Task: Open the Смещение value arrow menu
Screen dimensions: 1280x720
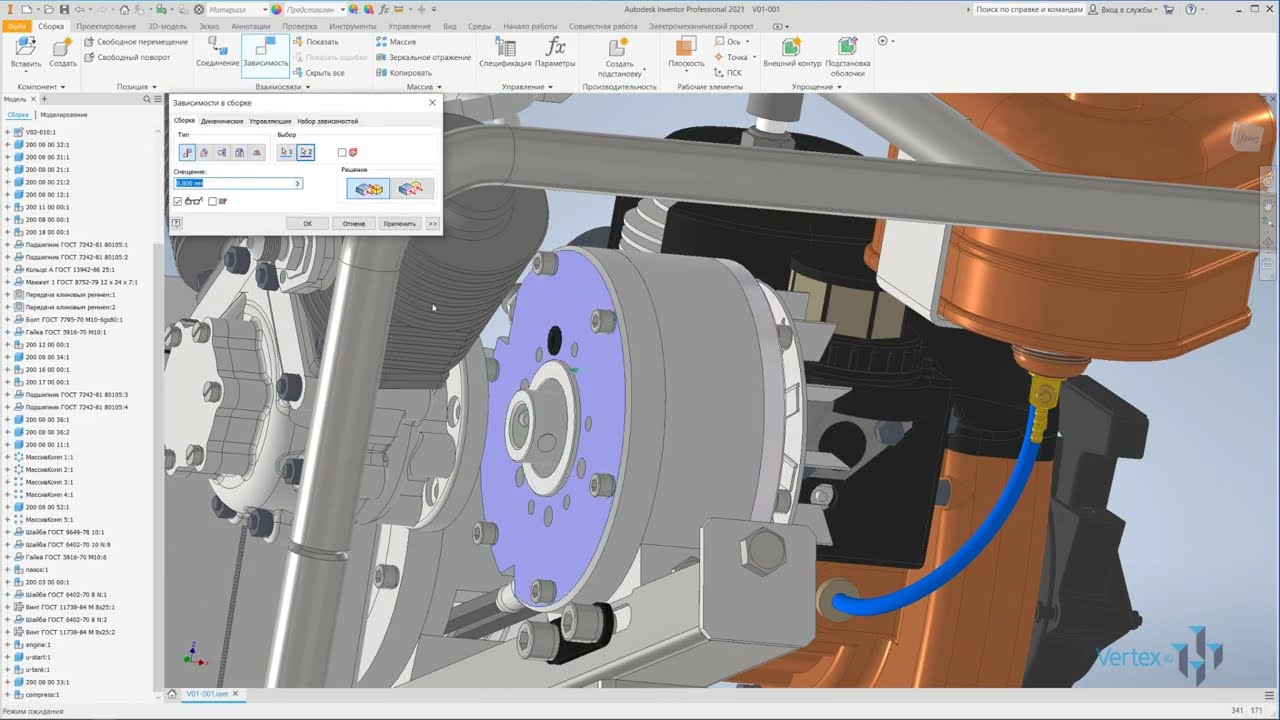Action: [297, 183]
